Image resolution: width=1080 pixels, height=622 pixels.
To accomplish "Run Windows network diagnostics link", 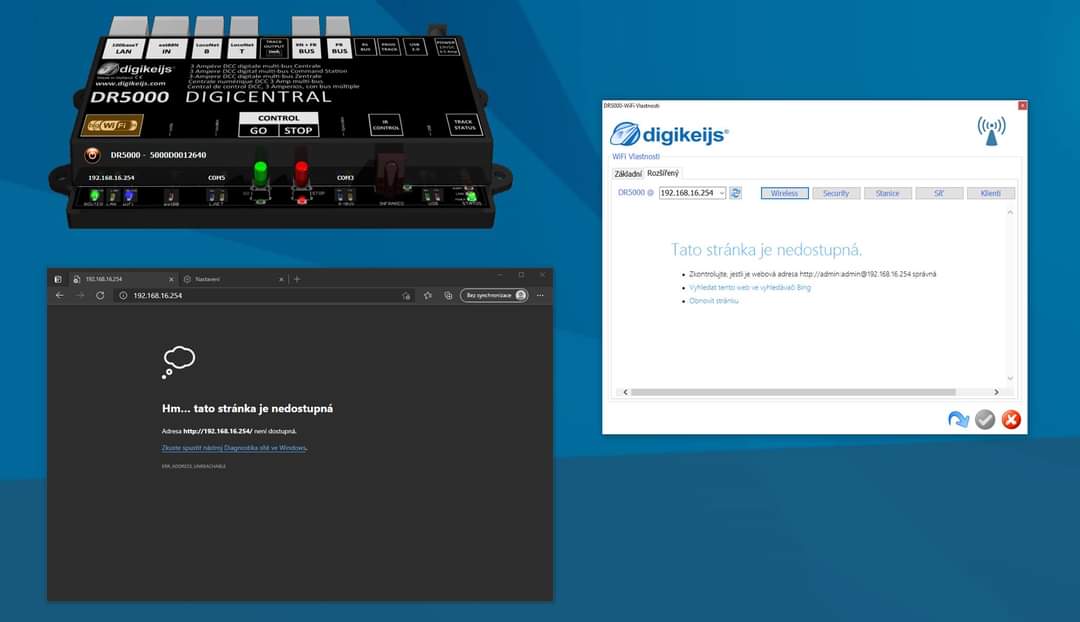I will pyautogui.click(x=234, y=448).
